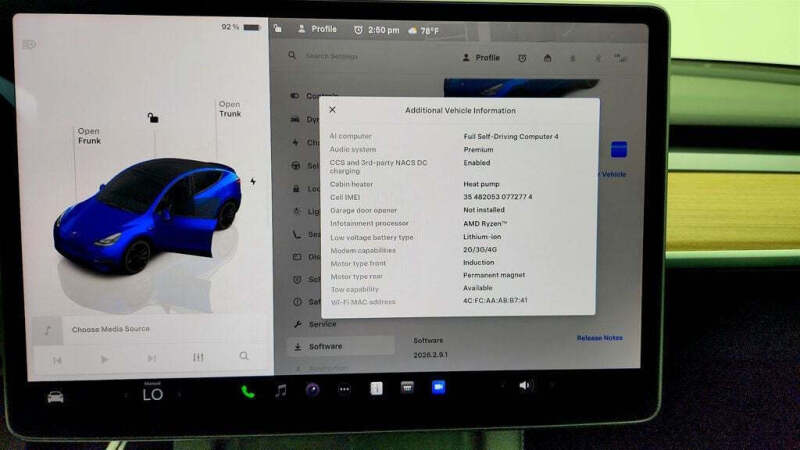The width and height of the screenshot is (800, 450).
Task: Tap the Open Frunk label
Action: pos(89,136)
